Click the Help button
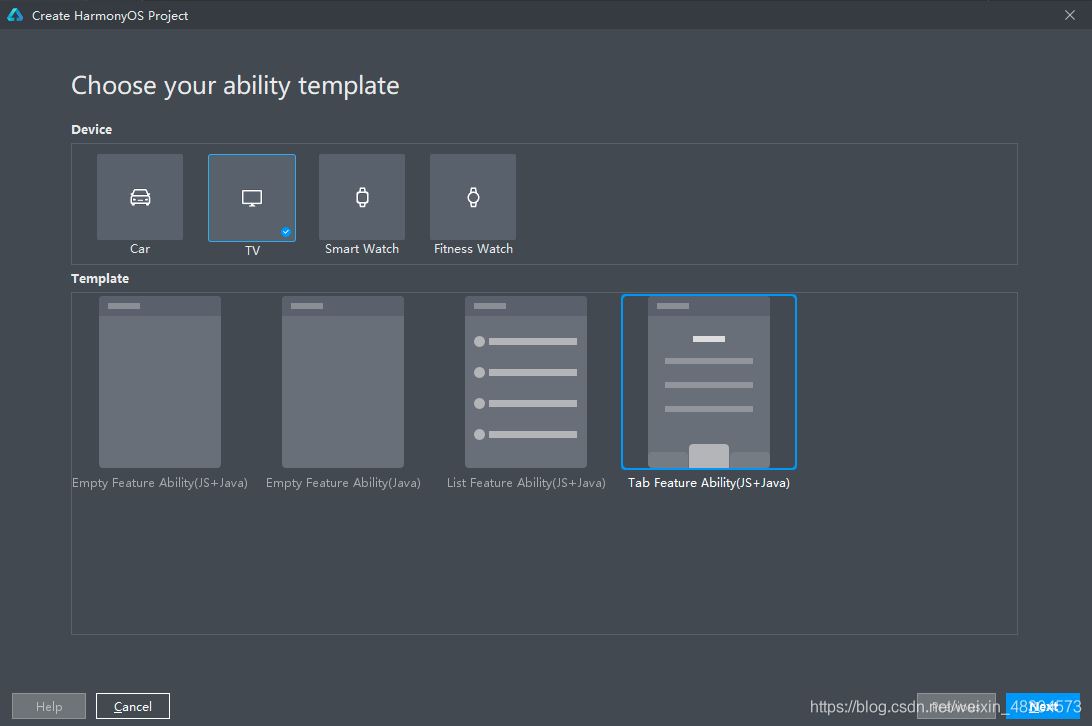The width and height of the screenshot is (1092, 726). click(x=49, y=706)
